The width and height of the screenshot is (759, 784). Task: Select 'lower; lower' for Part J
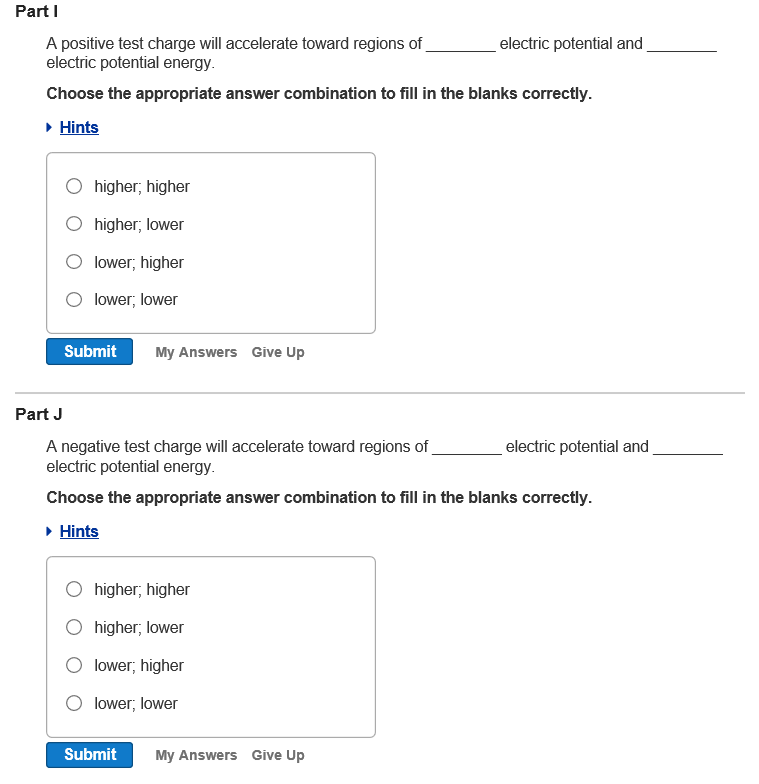pyautogui.click(x=74, y=703)
